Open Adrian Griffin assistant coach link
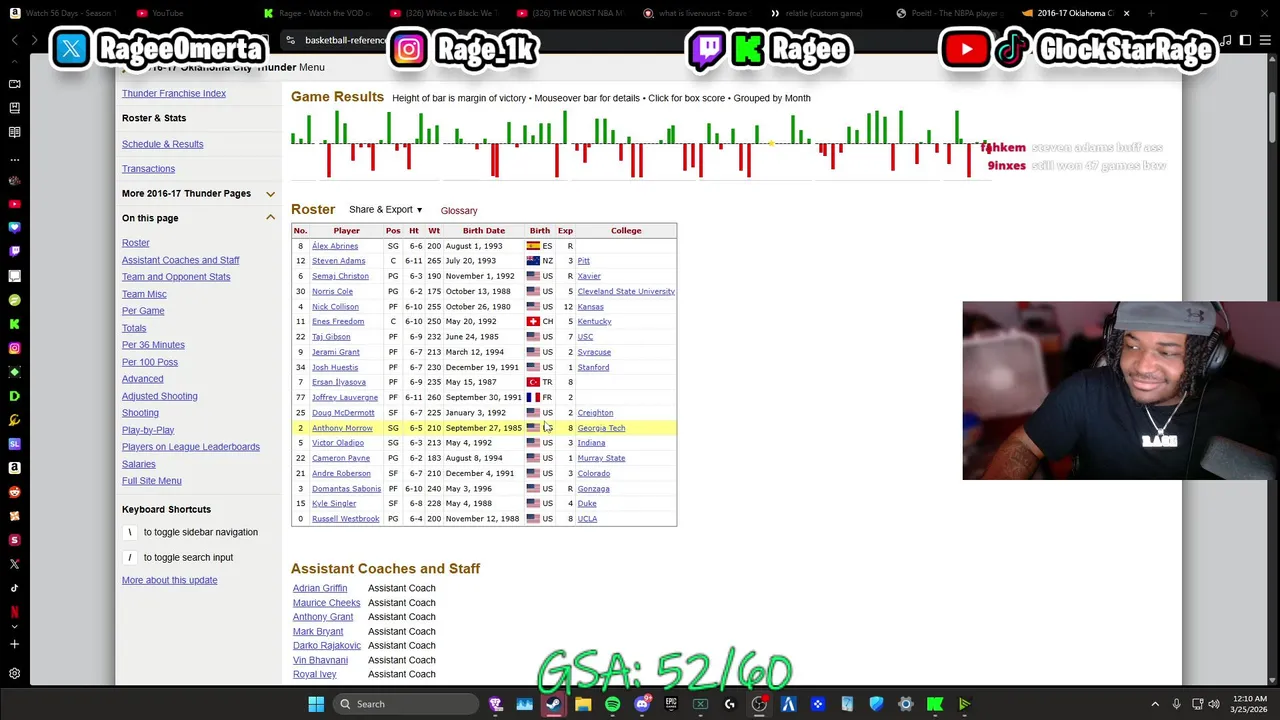1280x720 pixels. click(320, 589)
